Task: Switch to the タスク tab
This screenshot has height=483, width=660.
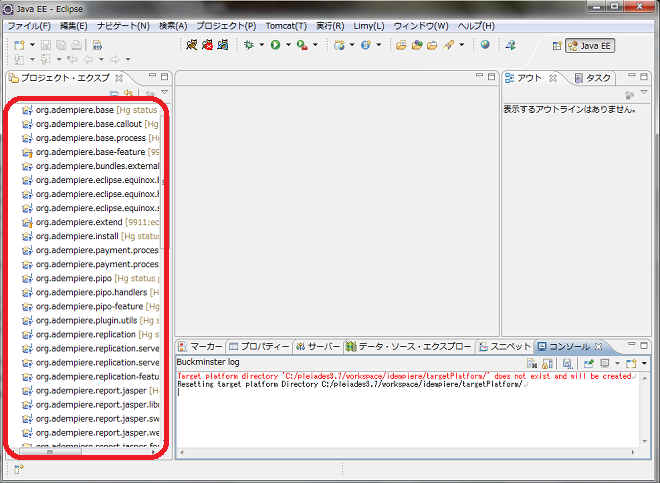Action: 593,78
